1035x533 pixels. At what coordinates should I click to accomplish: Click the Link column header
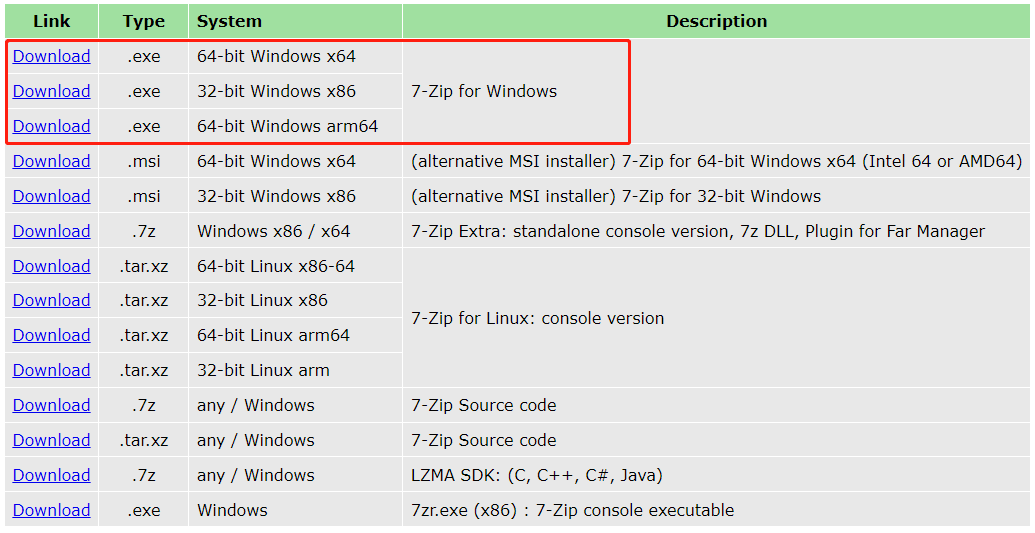pyautogui.click(x=51, y=21)
